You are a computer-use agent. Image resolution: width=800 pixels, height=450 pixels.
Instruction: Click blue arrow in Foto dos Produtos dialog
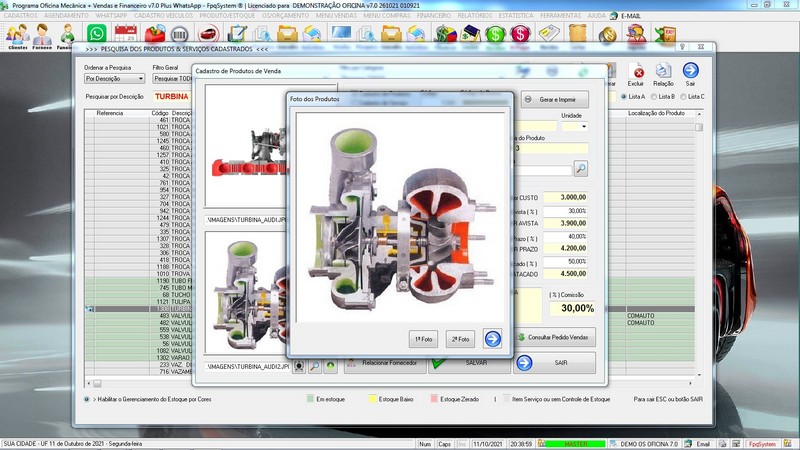[492, 339]
